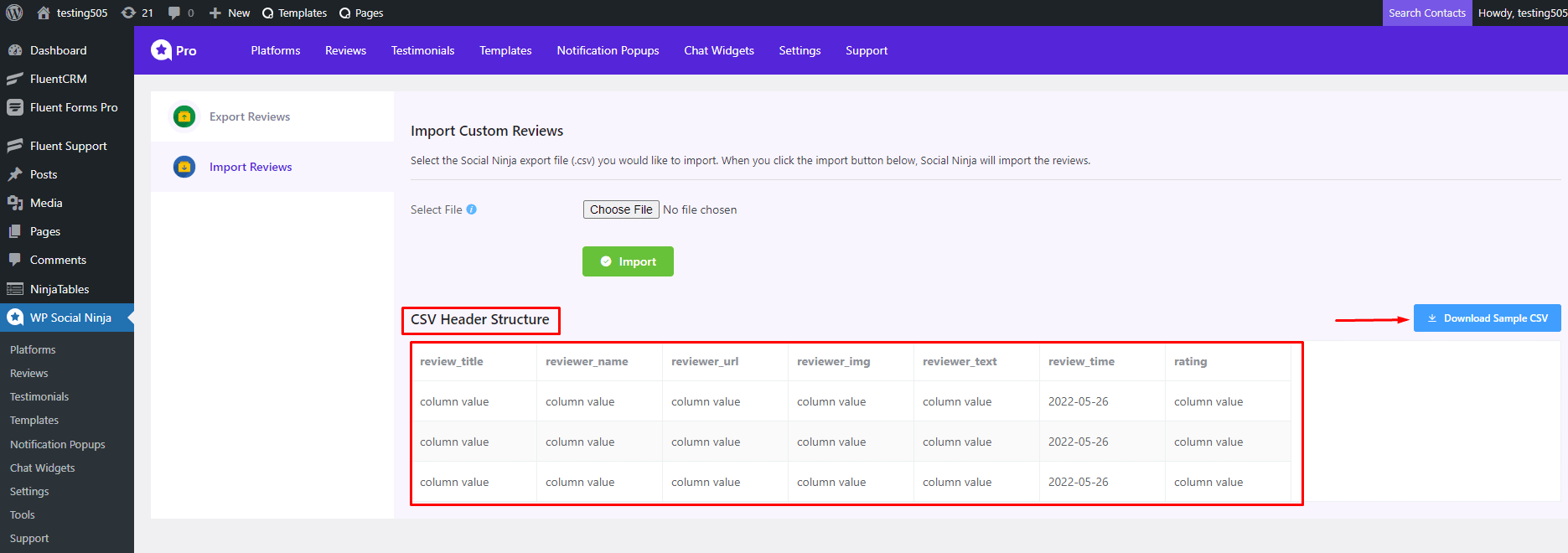Open Settings in the purple nav
Image resolution: width=1568 pixels, height=553 pixels.
tap(800, 50)
